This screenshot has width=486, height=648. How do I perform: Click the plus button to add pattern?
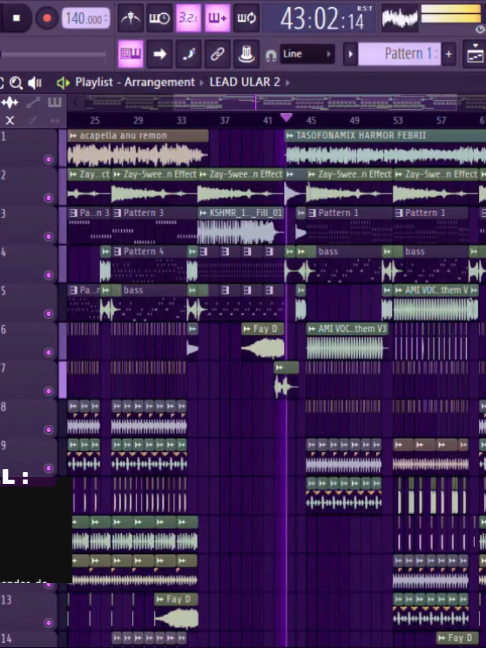[x=448, y=54]
